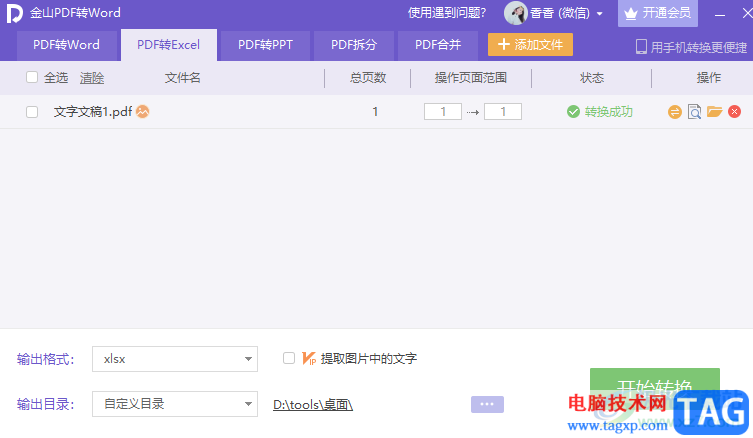Click the 总页数 column header

coord(368,78)
